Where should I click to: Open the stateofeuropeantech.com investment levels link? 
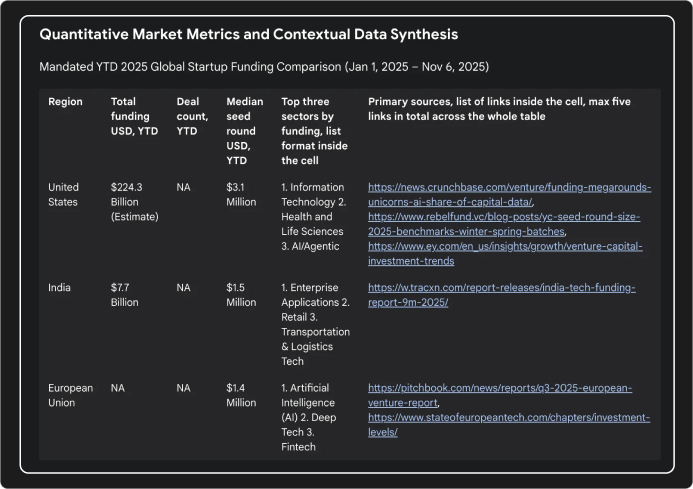[509, 425]
